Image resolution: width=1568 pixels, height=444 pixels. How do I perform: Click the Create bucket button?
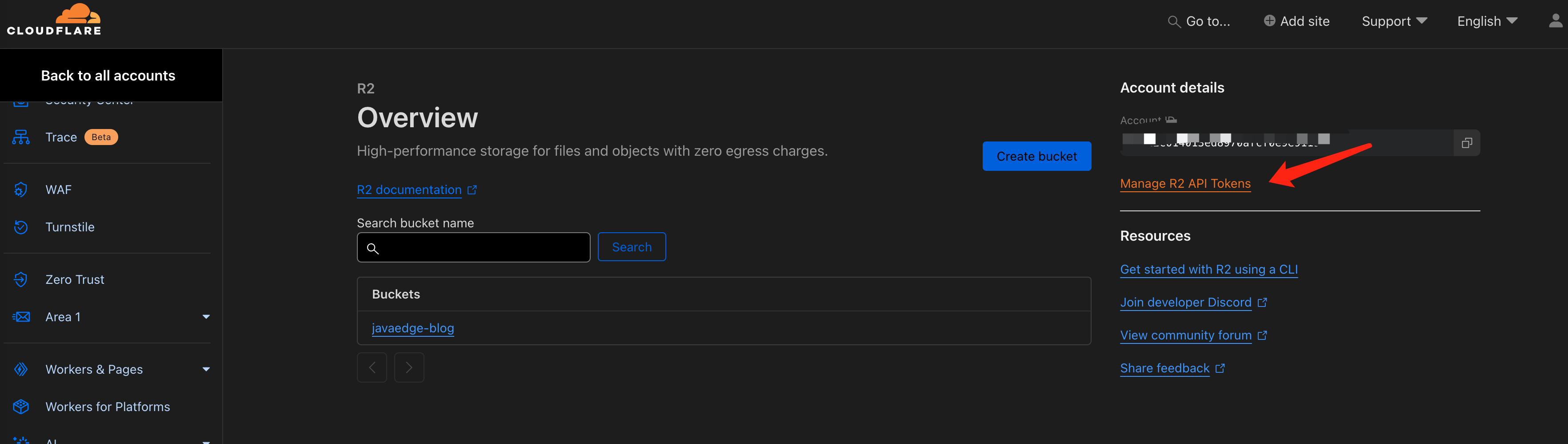(1036, 157)
